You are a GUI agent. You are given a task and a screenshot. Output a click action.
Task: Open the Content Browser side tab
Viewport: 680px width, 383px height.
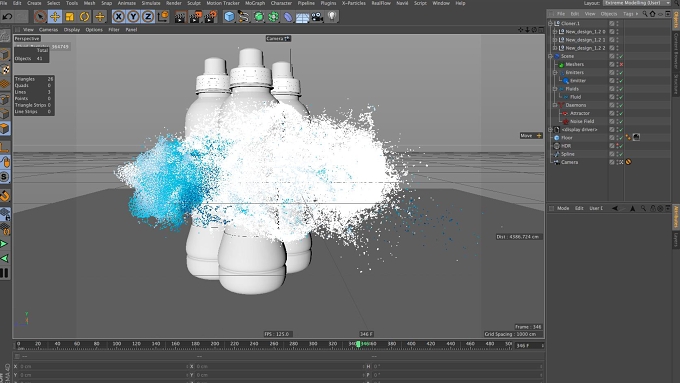pos(676,51)
